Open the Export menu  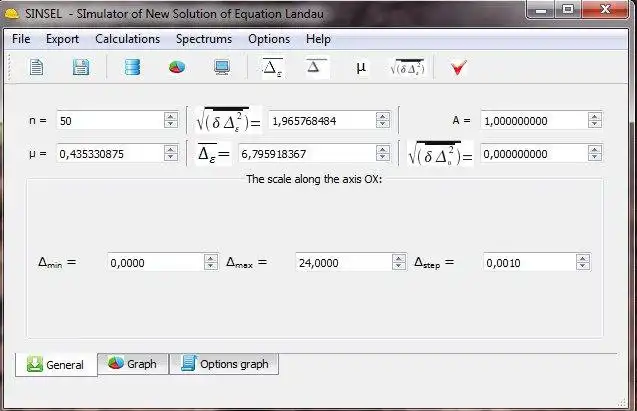pos(62,39)
